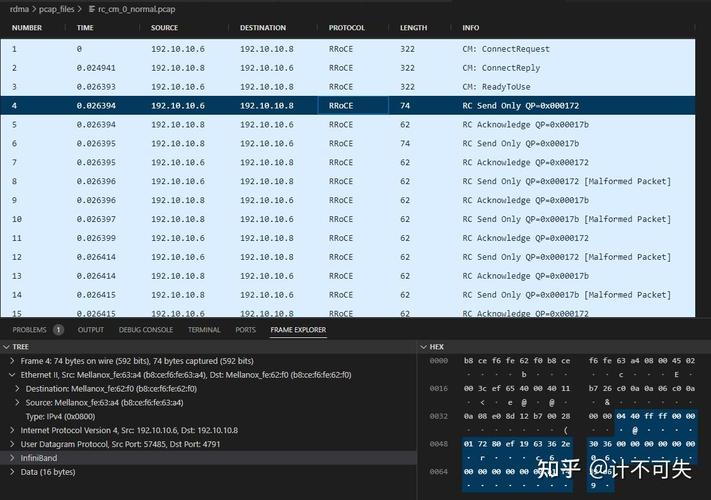The image size is (711, 500).
Task: Switch to the PORTS tab
Action: click(x=245, y=330)
